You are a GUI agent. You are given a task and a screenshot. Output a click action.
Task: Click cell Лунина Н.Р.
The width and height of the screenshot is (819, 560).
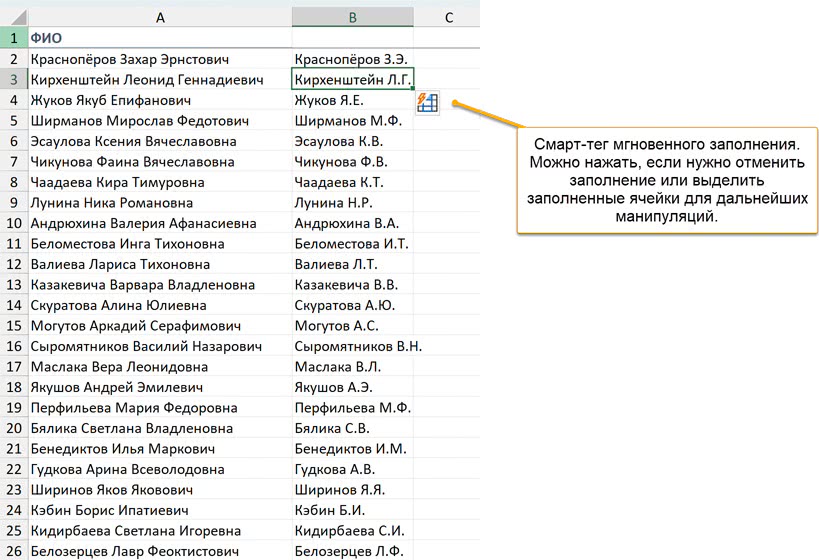(353, 203)
